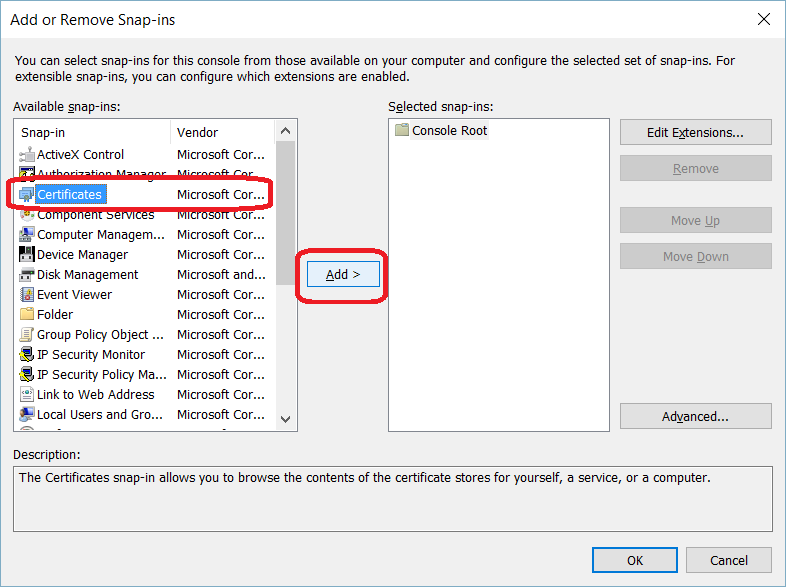Open Edit Extensions dialog
The width and height of the screenshot is (786, 587).
click(695, 132)
